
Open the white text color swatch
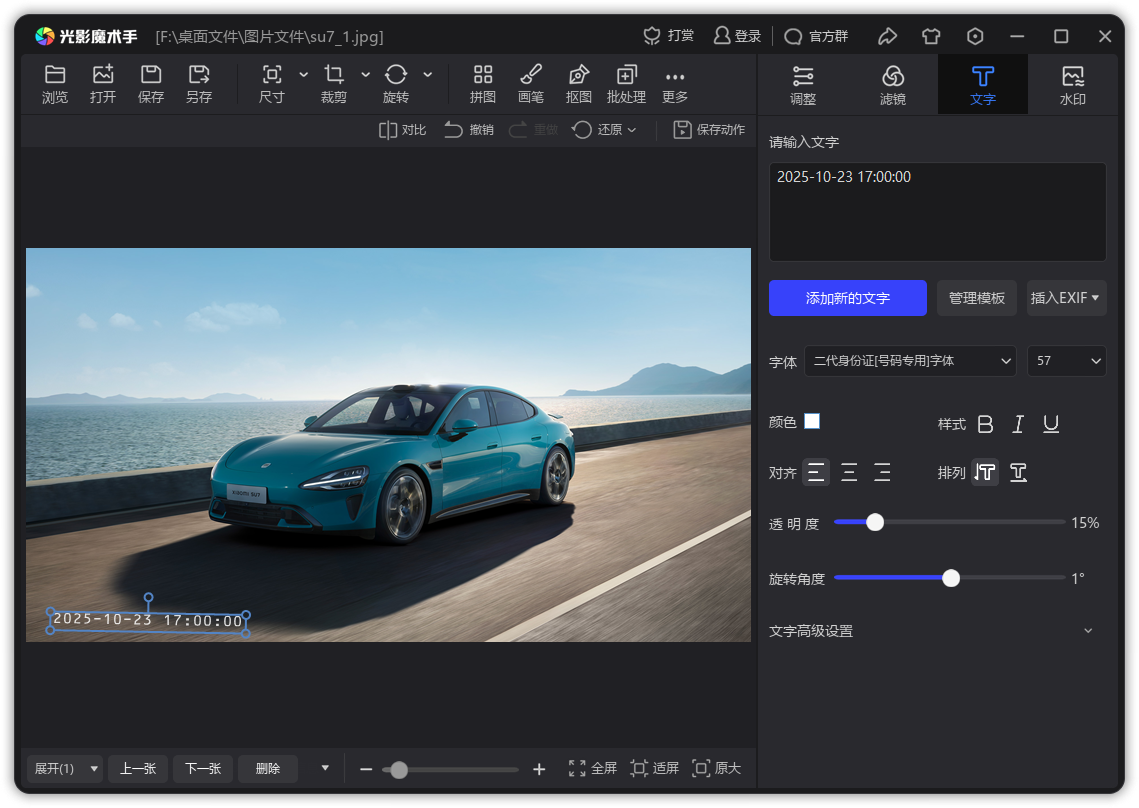[812, 421]
